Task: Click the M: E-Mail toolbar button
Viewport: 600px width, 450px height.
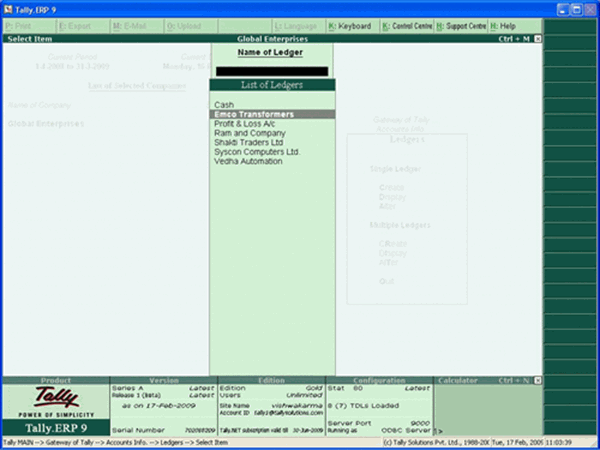Action: click(137, 26)
